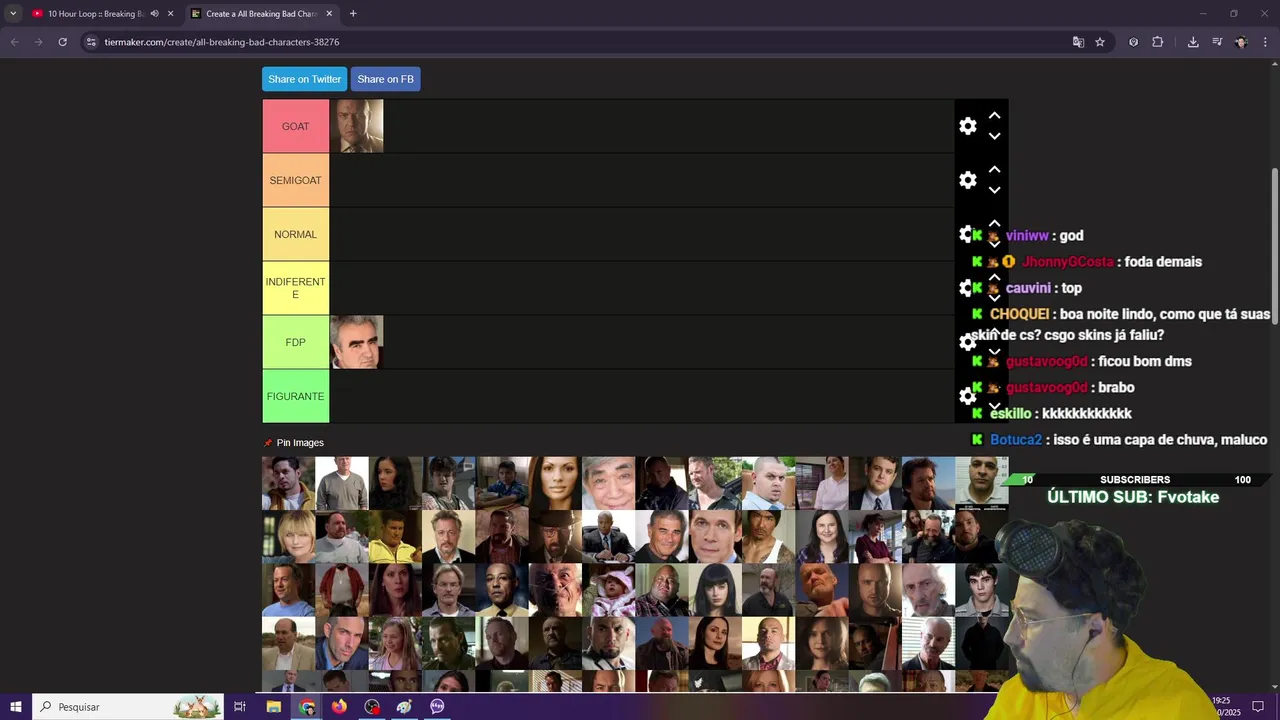This screenshot has width=1280, height=720.
Task: Open browser Downloads
Action: point(1193,42)
